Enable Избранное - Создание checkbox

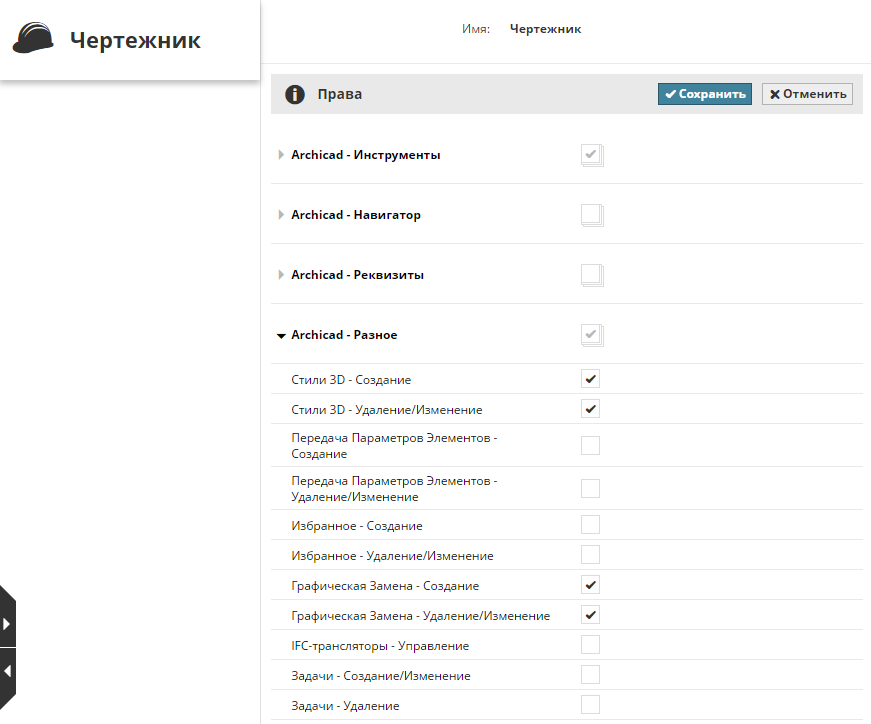click(591, 525)
